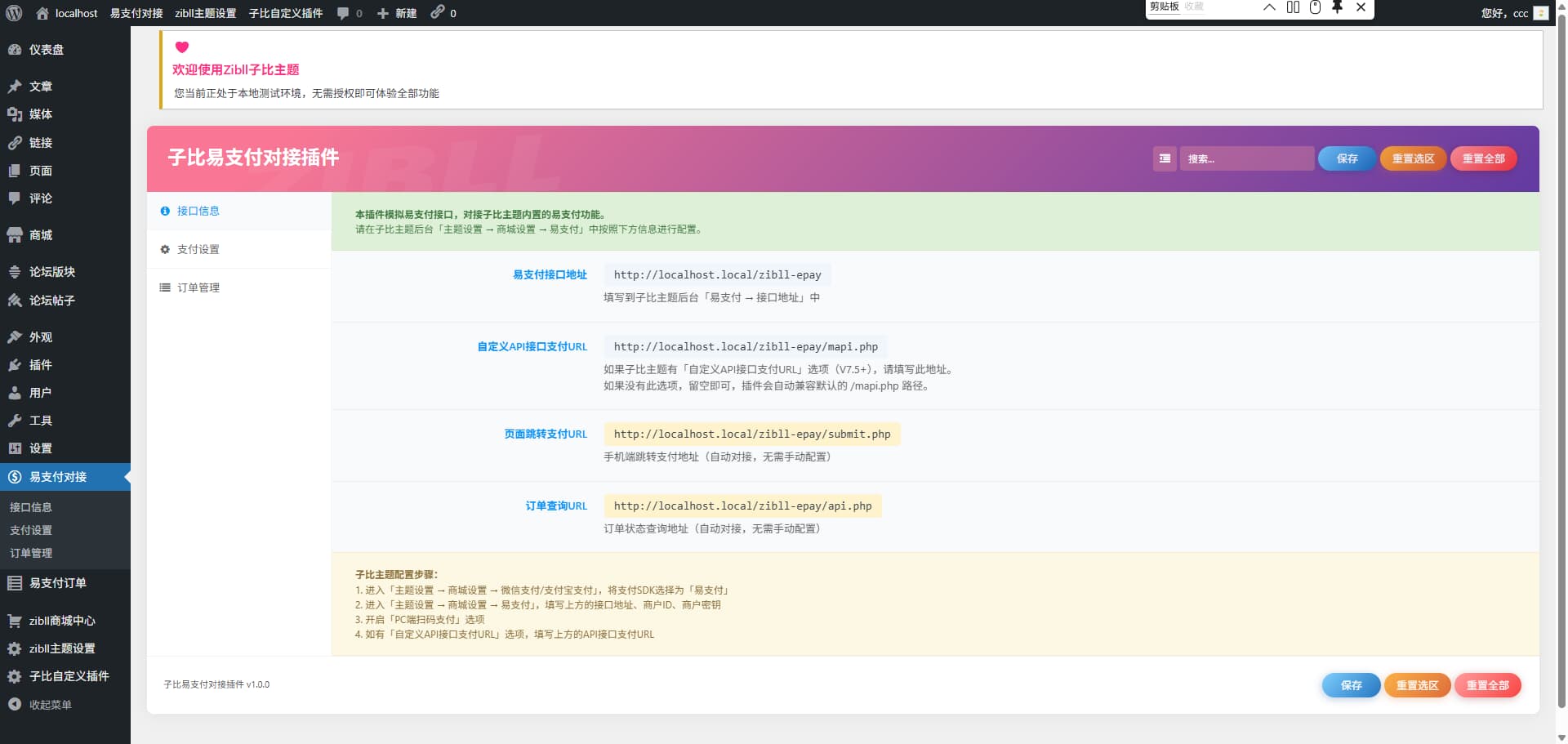
Task: Click the pin icon in clipboard widget
Action: [x=1337, y=7]
